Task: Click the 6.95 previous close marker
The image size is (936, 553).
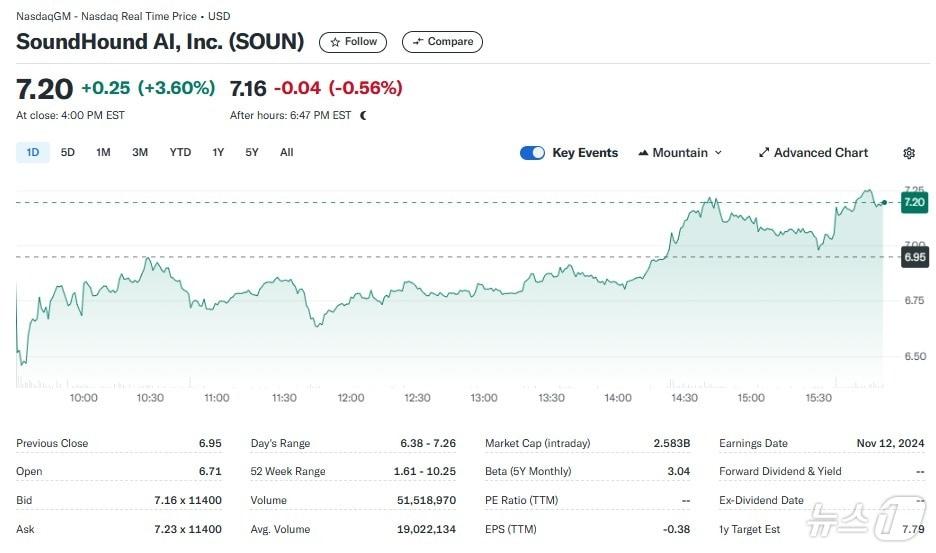Action: pyautogui.click(x=914, y=257)
